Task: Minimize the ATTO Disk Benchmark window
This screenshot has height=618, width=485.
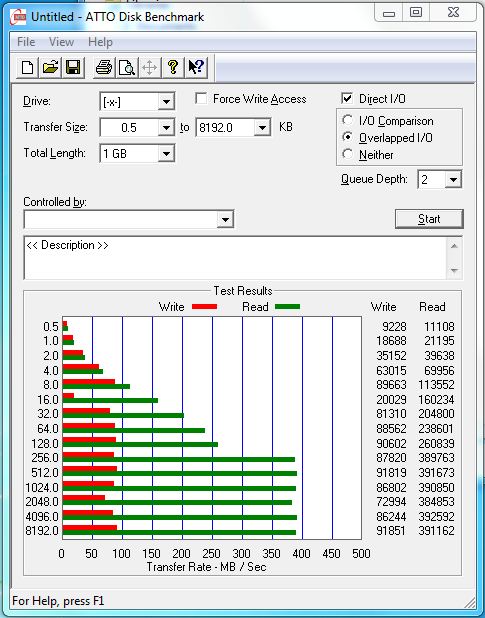Action: (389, 14)
